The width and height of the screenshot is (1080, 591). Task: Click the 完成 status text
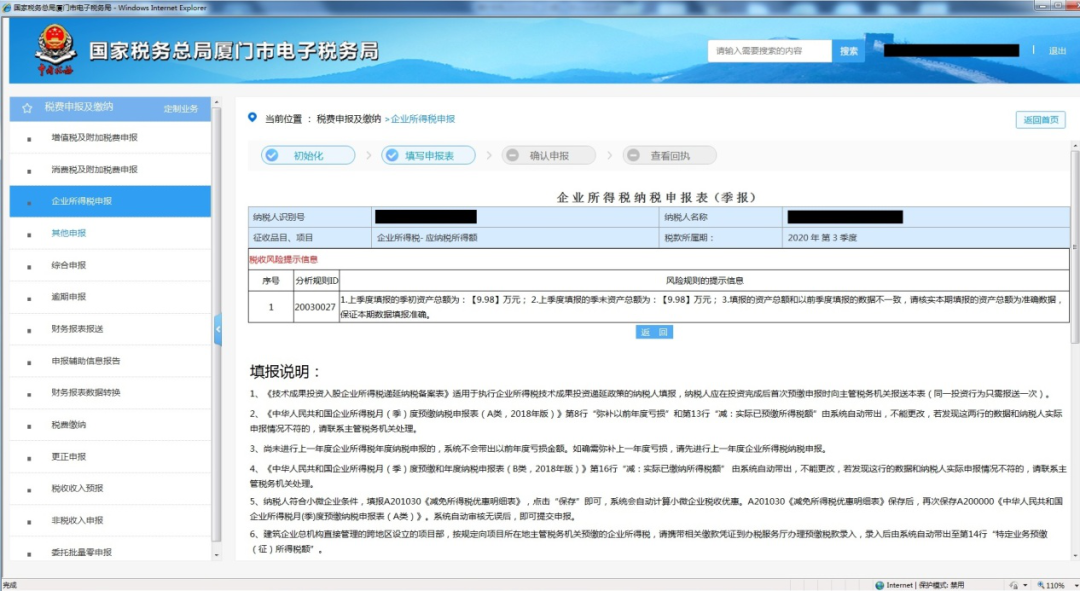pyautogui.click(x=9, y=585)
